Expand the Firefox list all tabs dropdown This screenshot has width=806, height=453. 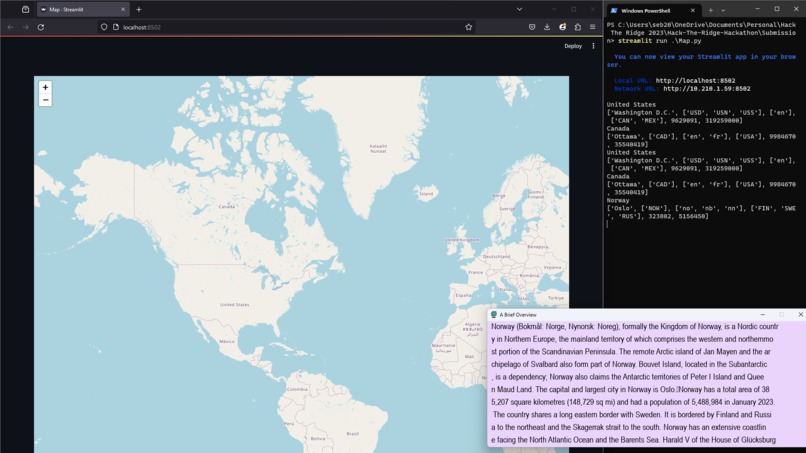click(519, 9)
